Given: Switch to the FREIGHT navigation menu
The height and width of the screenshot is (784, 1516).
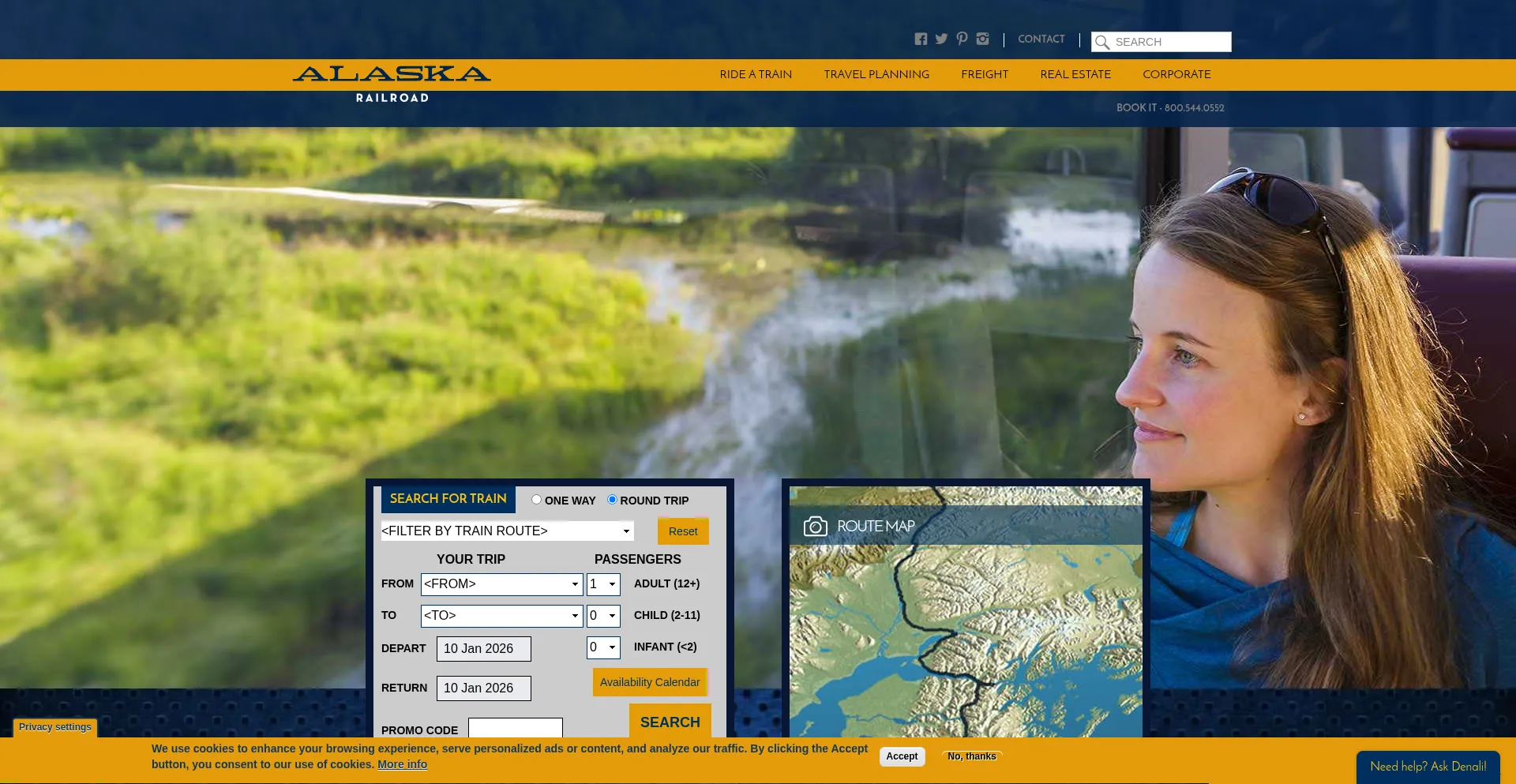Looking at the screenshot, I should tap(985, 74).
